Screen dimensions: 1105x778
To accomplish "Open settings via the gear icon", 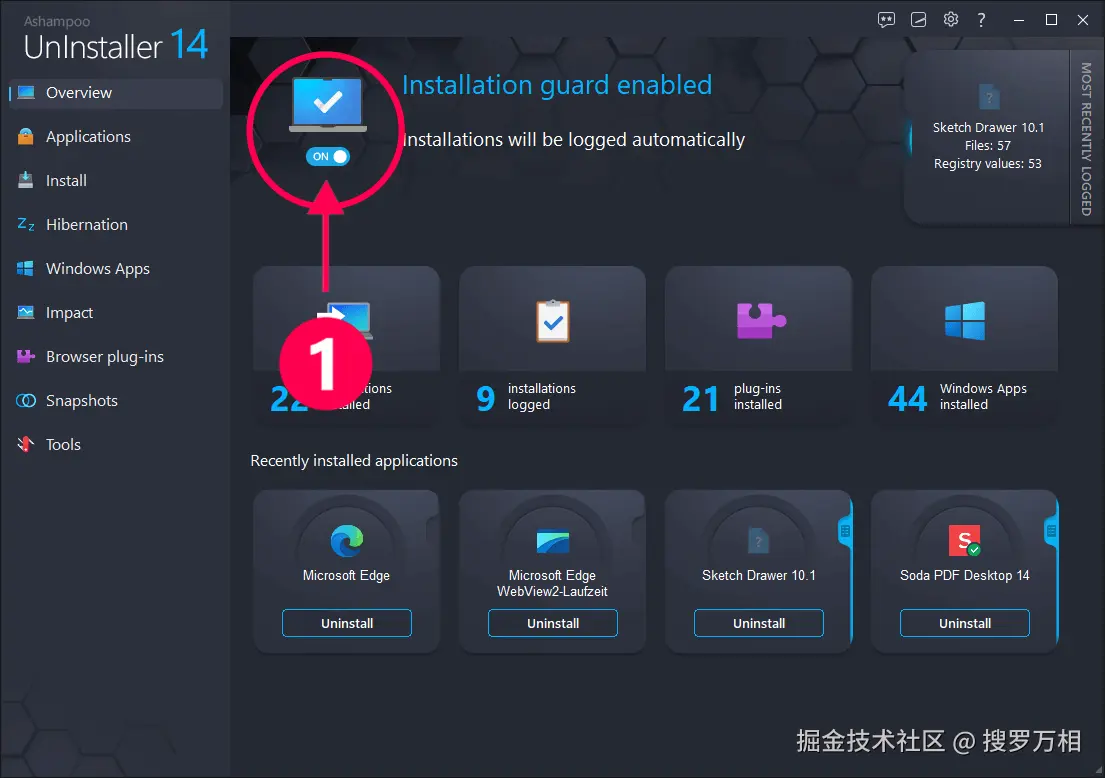I will 951,19.
